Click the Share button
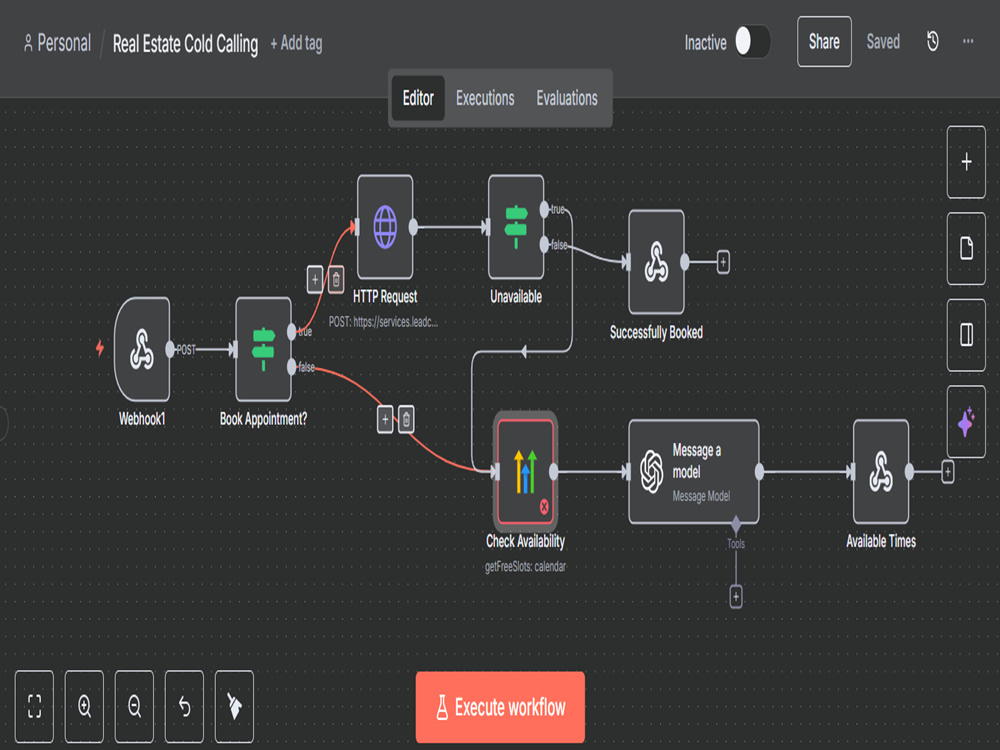 click(824, 42)
